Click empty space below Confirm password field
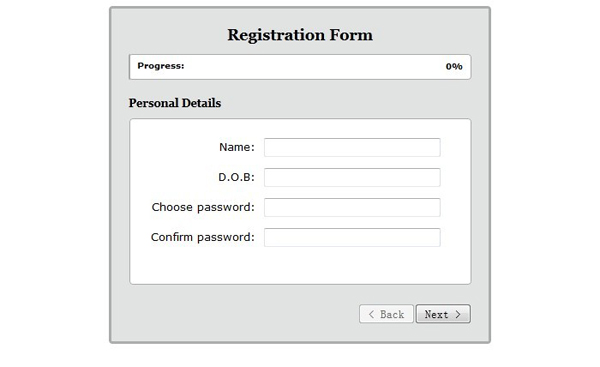Image resolution: width=600 pixels, height=367 pixels. point(300,266)
